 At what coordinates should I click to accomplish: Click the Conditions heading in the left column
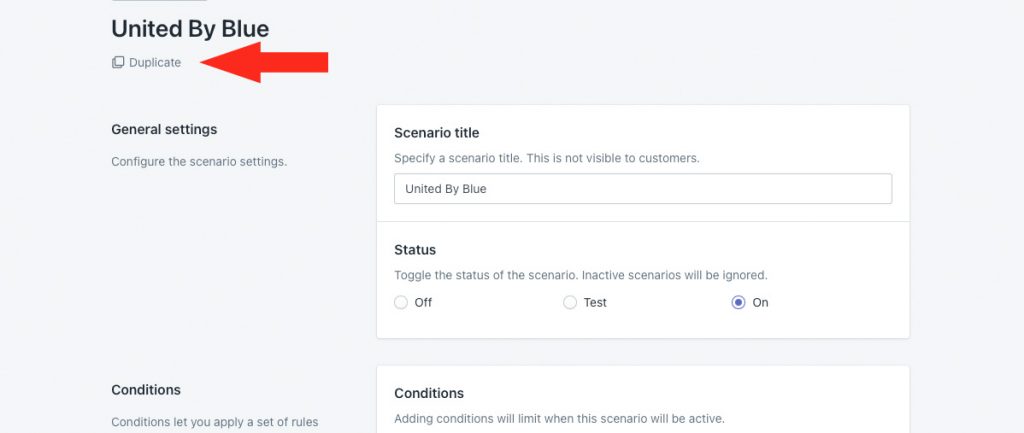point(146,390)
